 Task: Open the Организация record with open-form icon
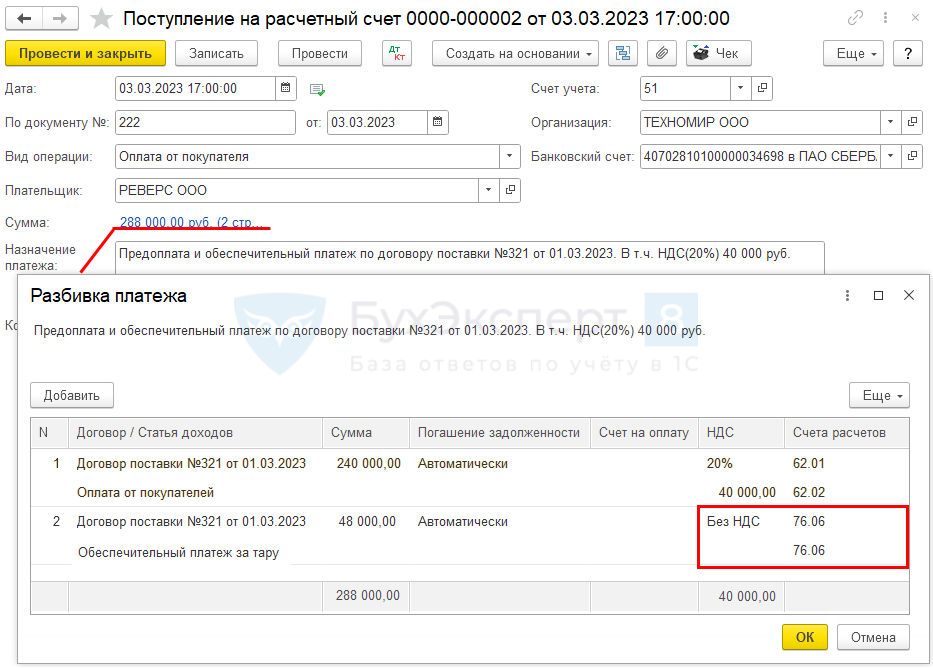pos(912,122)
